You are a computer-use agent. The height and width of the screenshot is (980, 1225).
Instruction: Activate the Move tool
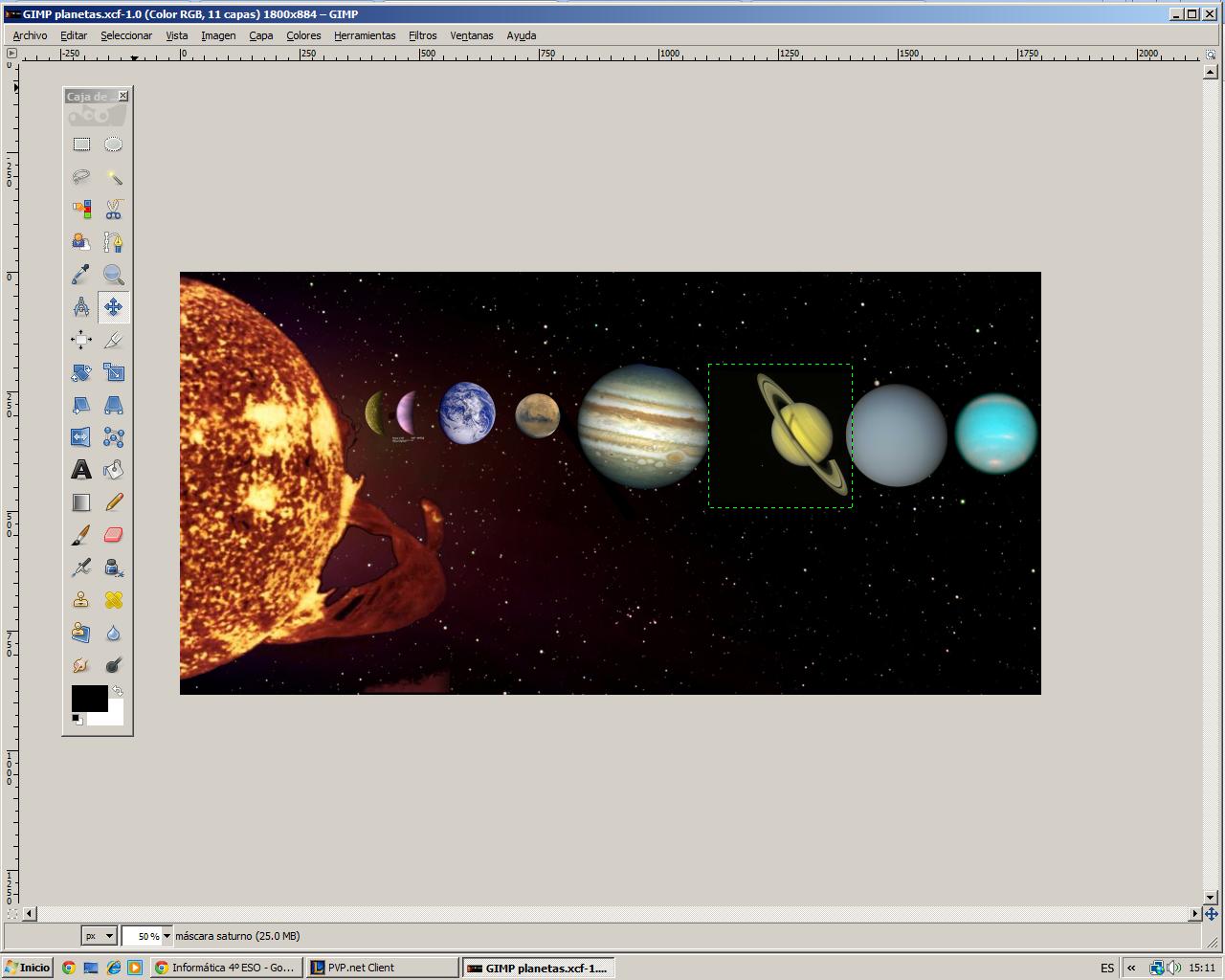114,307
